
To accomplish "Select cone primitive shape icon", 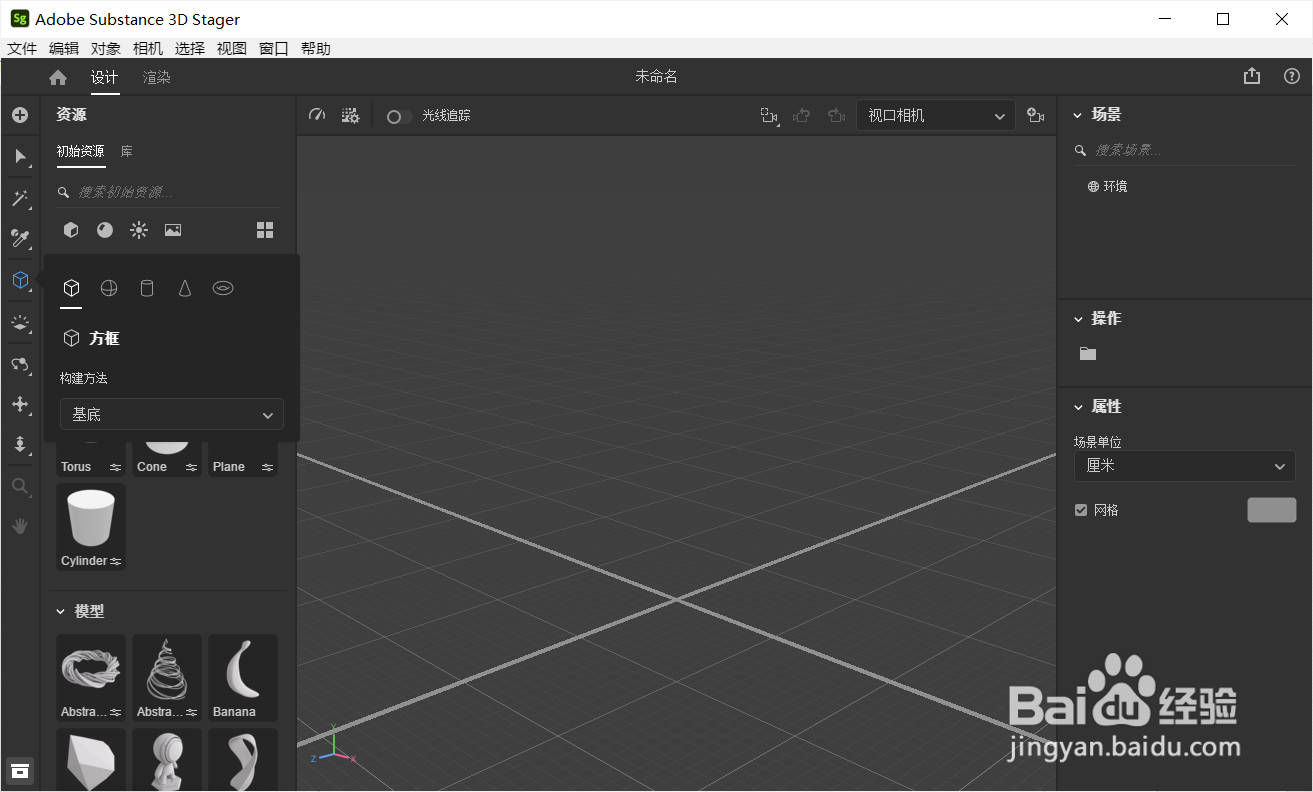I will [x=185, y=288].
